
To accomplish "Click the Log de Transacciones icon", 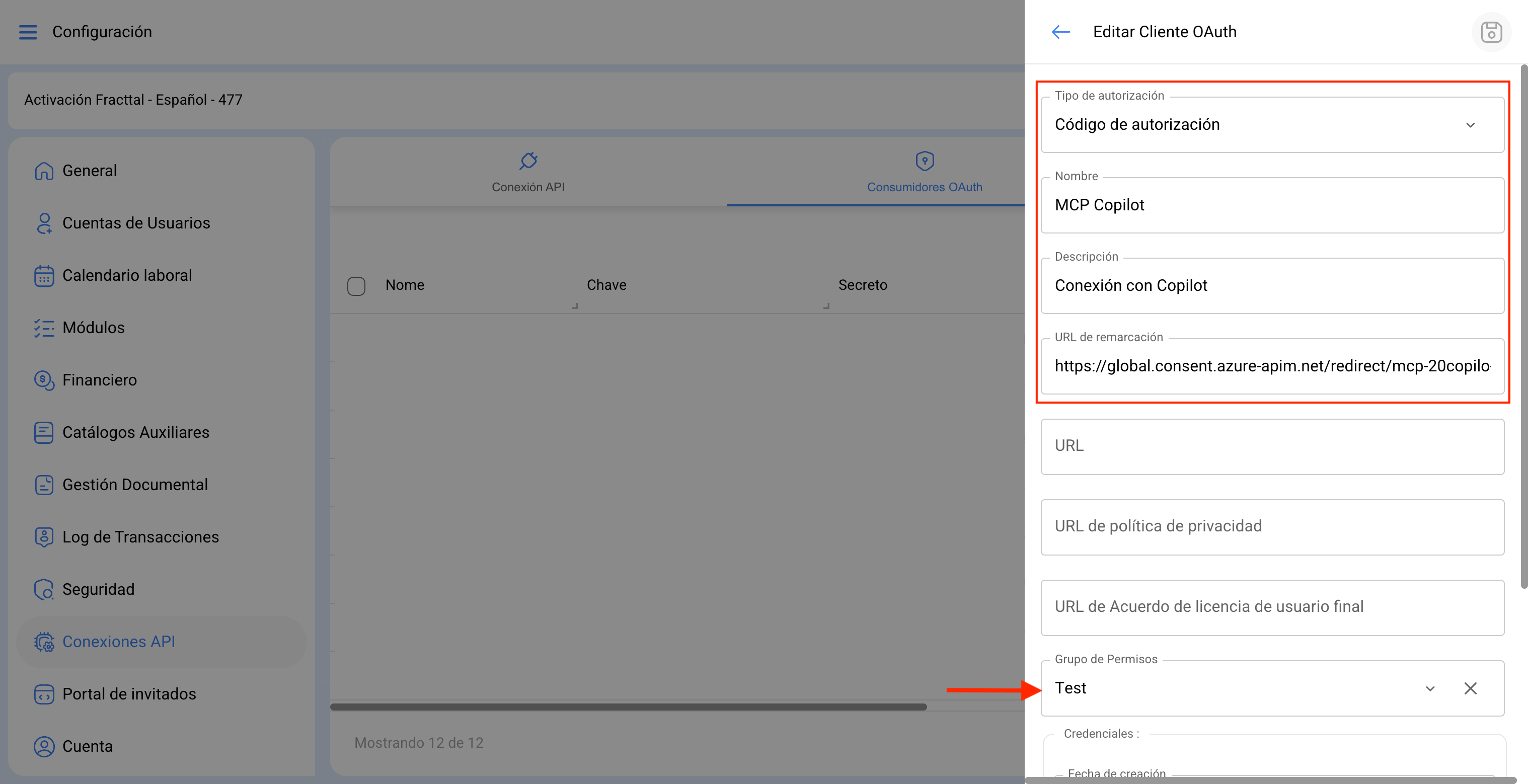I will click(x=44, y=537).
